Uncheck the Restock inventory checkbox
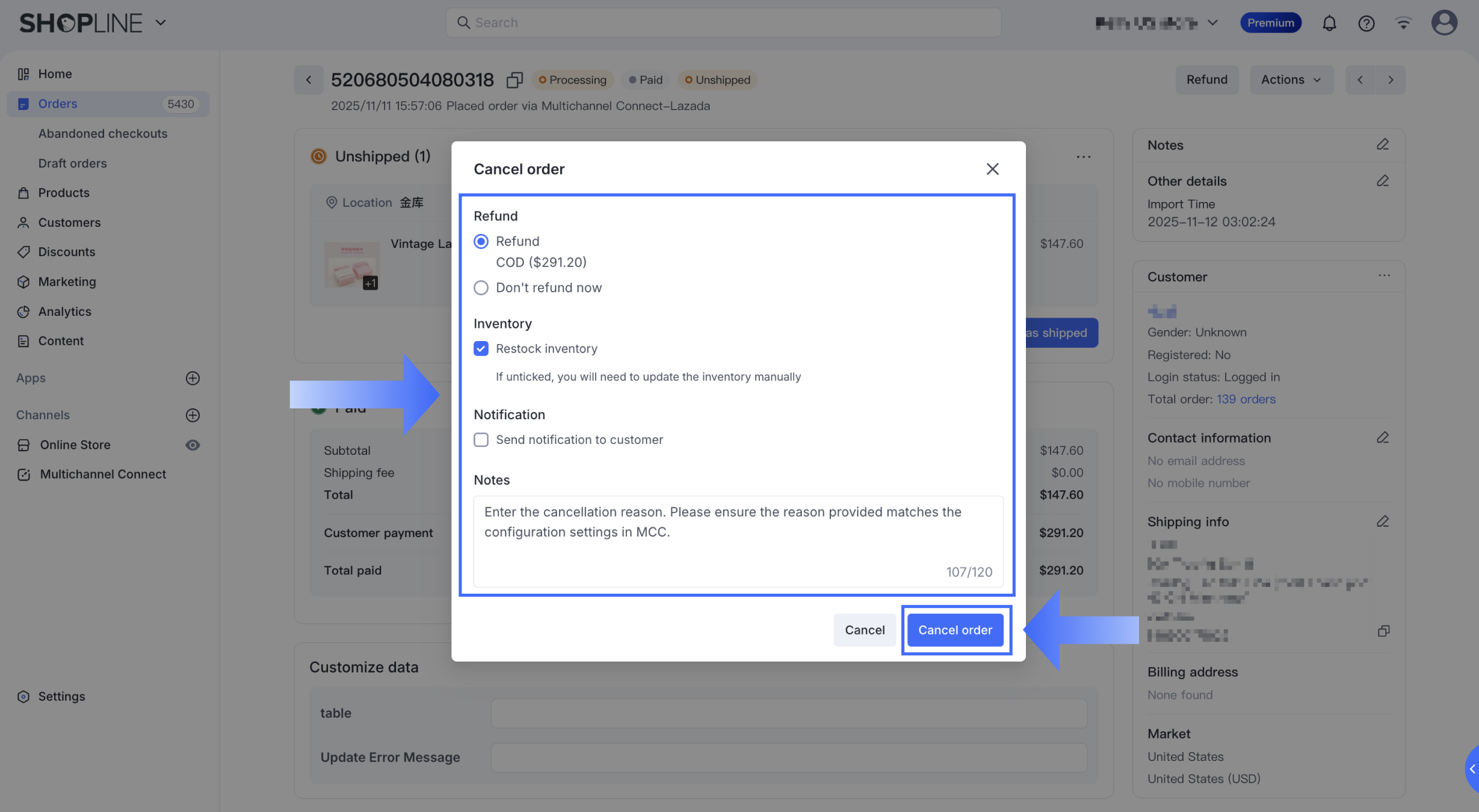The width and height of the screenshot is (1479, 812). pos(481,349)
